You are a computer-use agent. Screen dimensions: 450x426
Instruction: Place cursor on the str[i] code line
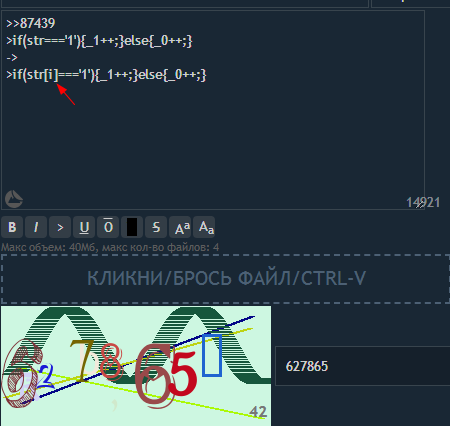(106, 75)
